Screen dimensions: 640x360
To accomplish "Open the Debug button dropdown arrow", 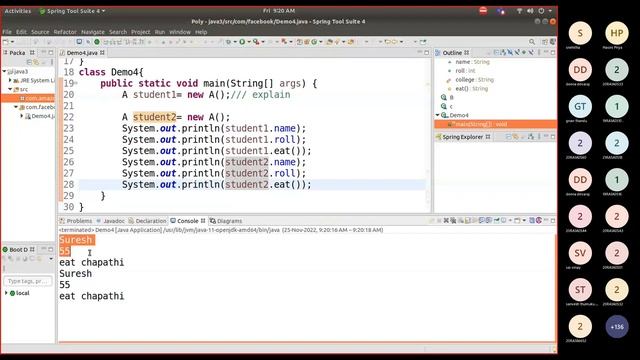I will tap(235, 42).
